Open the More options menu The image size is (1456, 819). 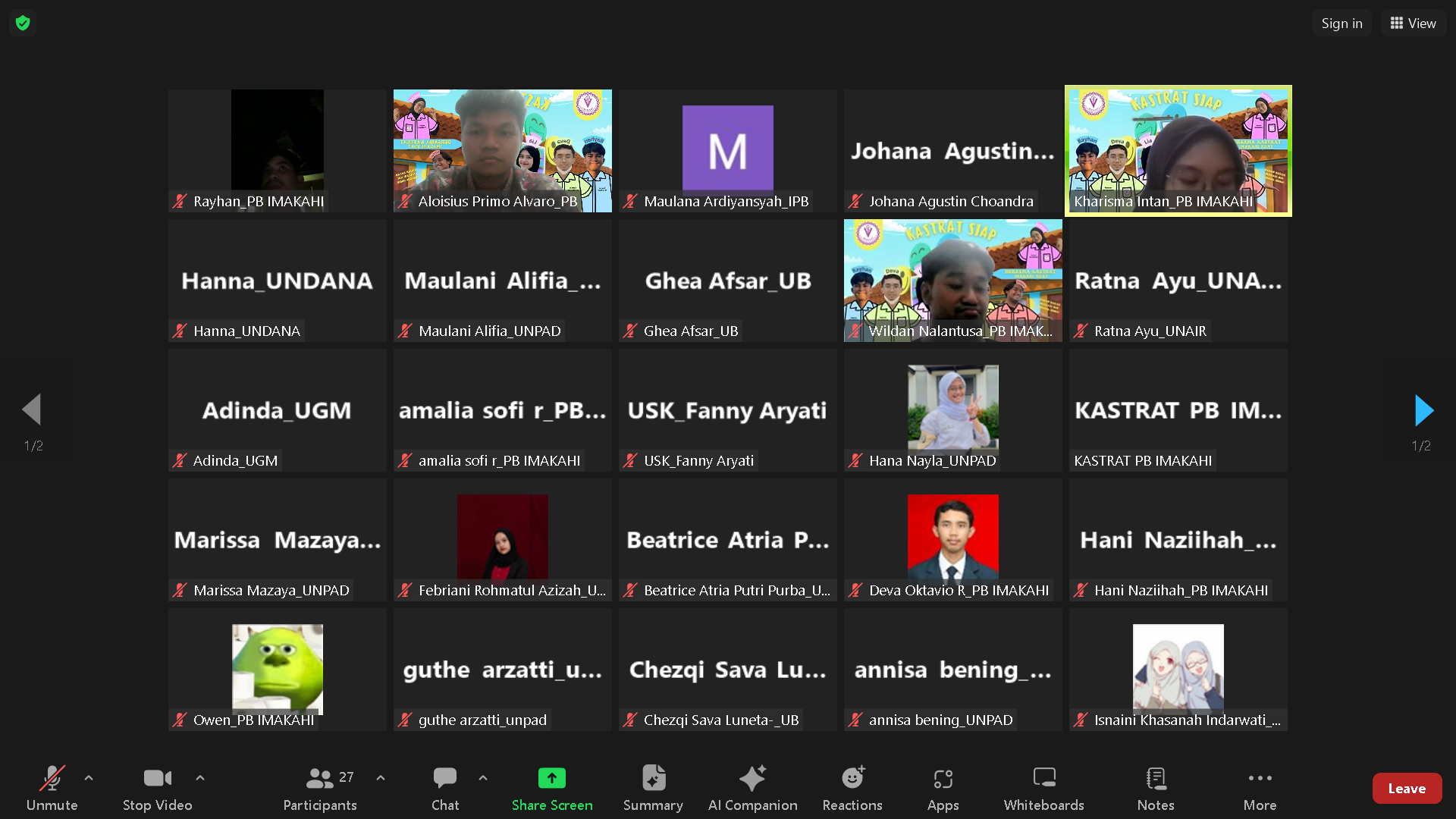(x=1260, y=778)
